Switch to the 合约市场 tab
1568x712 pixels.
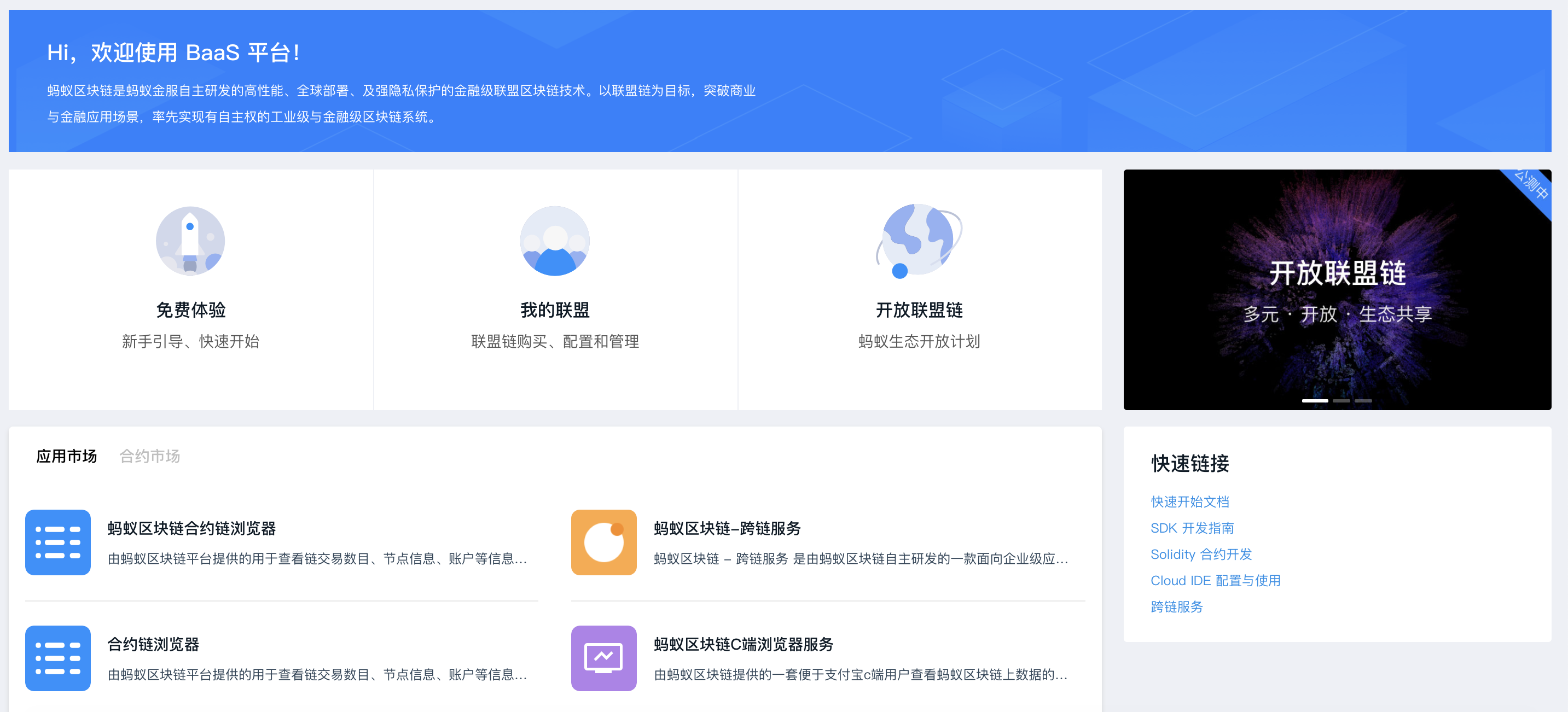coord(150,456)
